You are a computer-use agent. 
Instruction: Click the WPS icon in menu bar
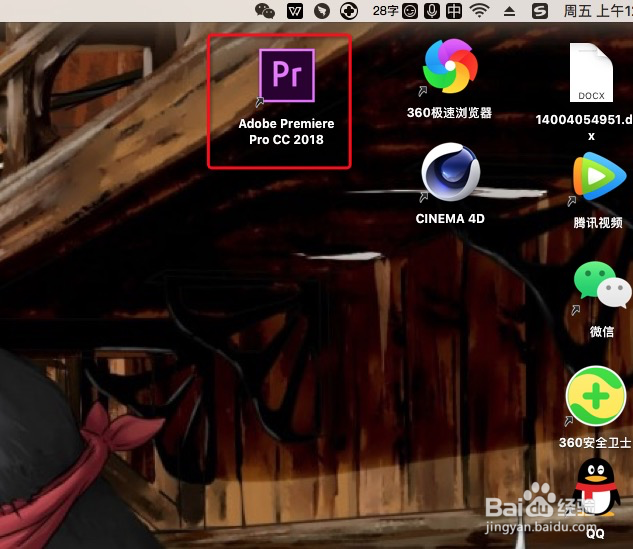click(x=295, y=11)
